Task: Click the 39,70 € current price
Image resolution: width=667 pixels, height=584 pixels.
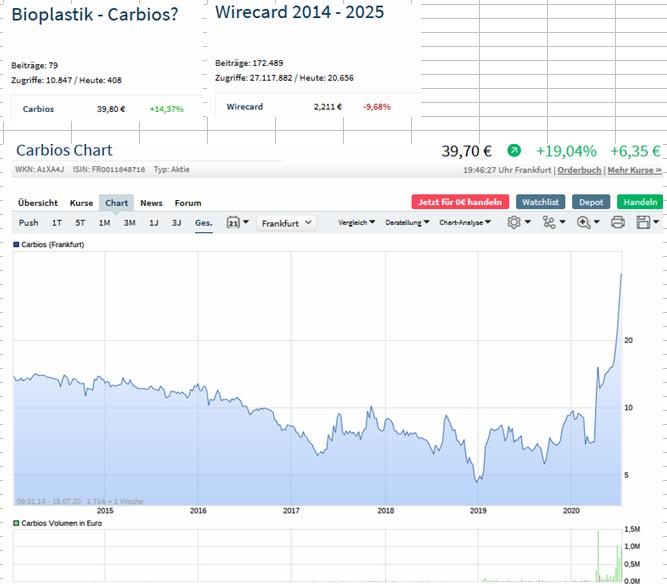Action: tap(466, 151)
